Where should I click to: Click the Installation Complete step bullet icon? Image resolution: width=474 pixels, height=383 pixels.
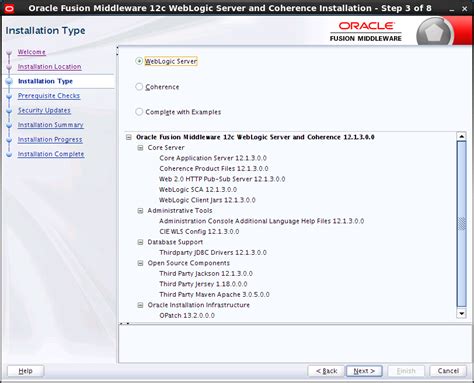9,154
